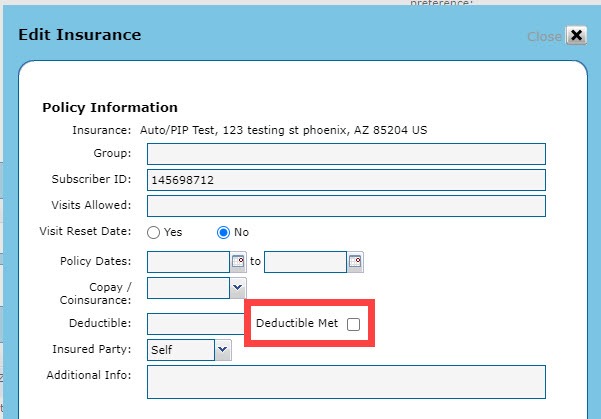Focus the Additional Info text area
601x419 pixels.
346,382
